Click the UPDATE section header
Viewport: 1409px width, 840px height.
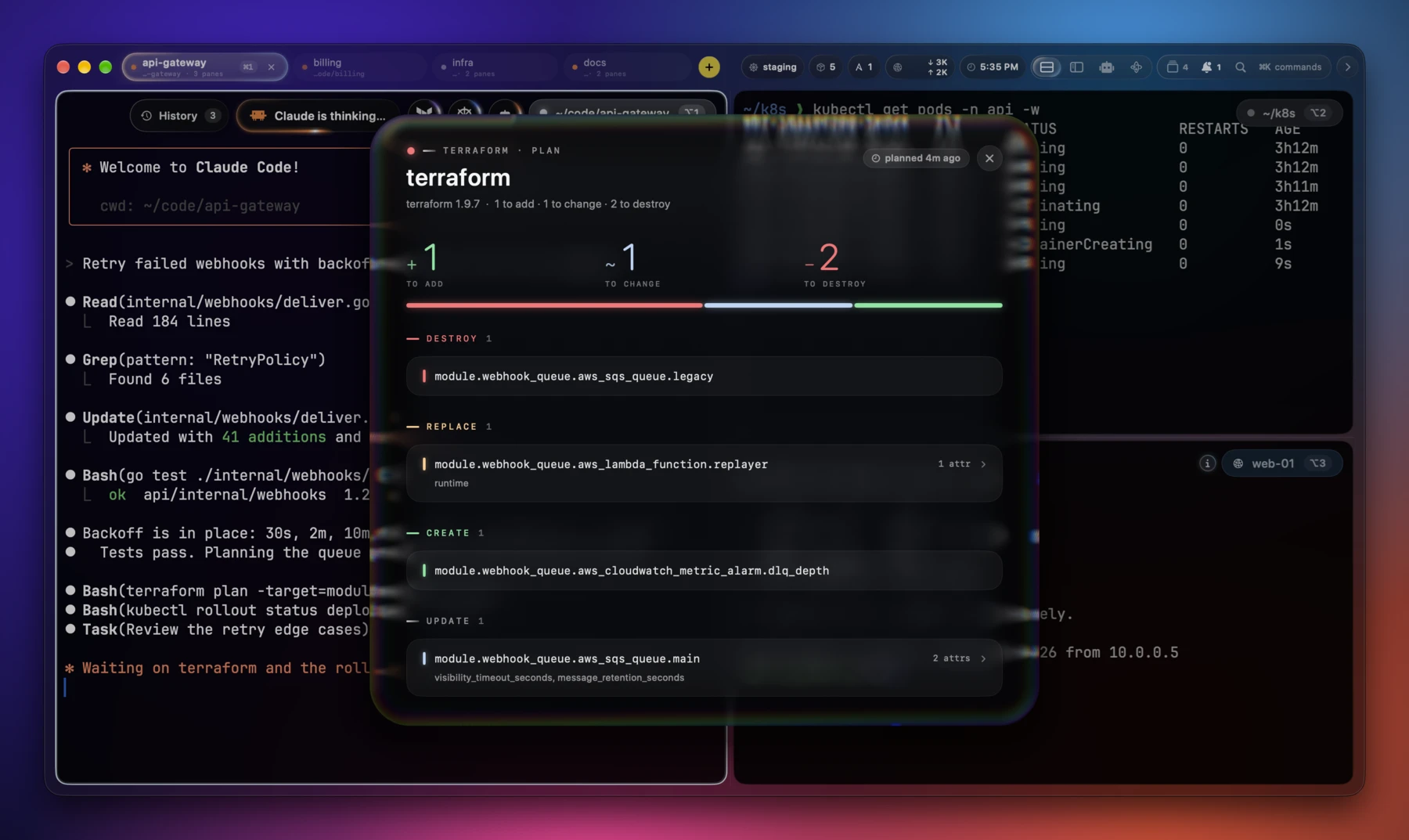pyautogui.click(x=445, y=621)
